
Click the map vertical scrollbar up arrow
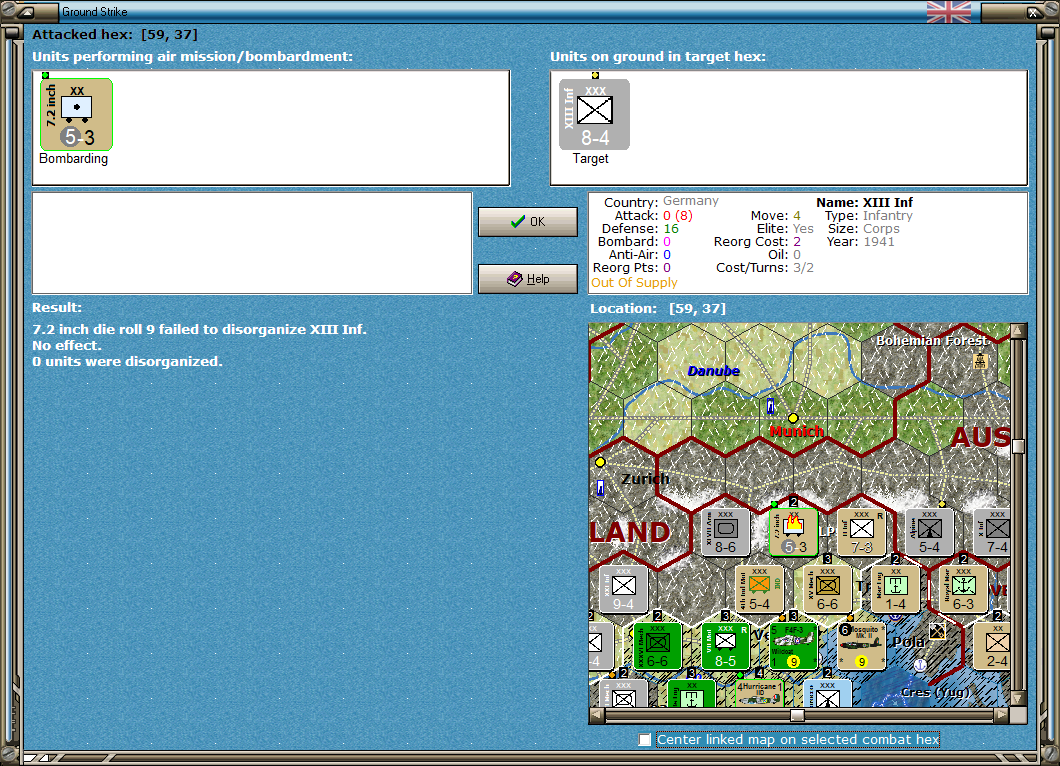[x=1018, y=331]
